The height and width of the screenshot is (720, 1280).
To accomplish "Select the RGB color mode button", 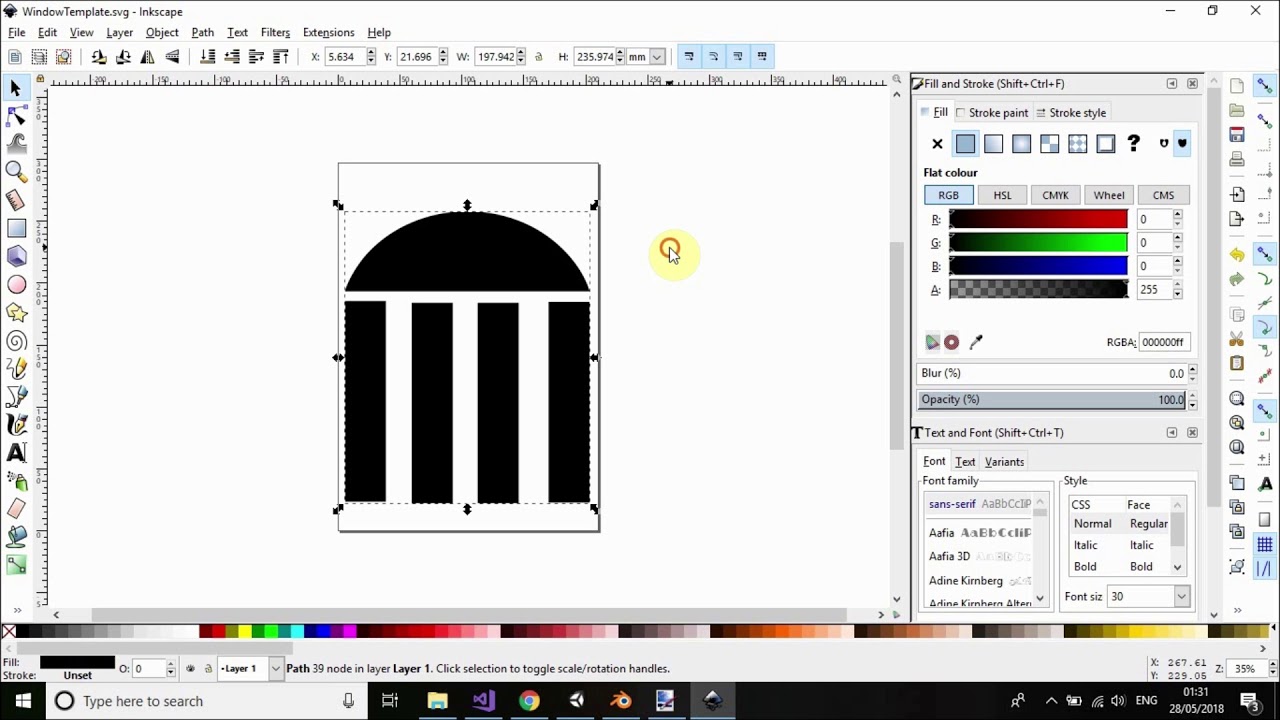I will pyautogui.click(x=948, y=195).
